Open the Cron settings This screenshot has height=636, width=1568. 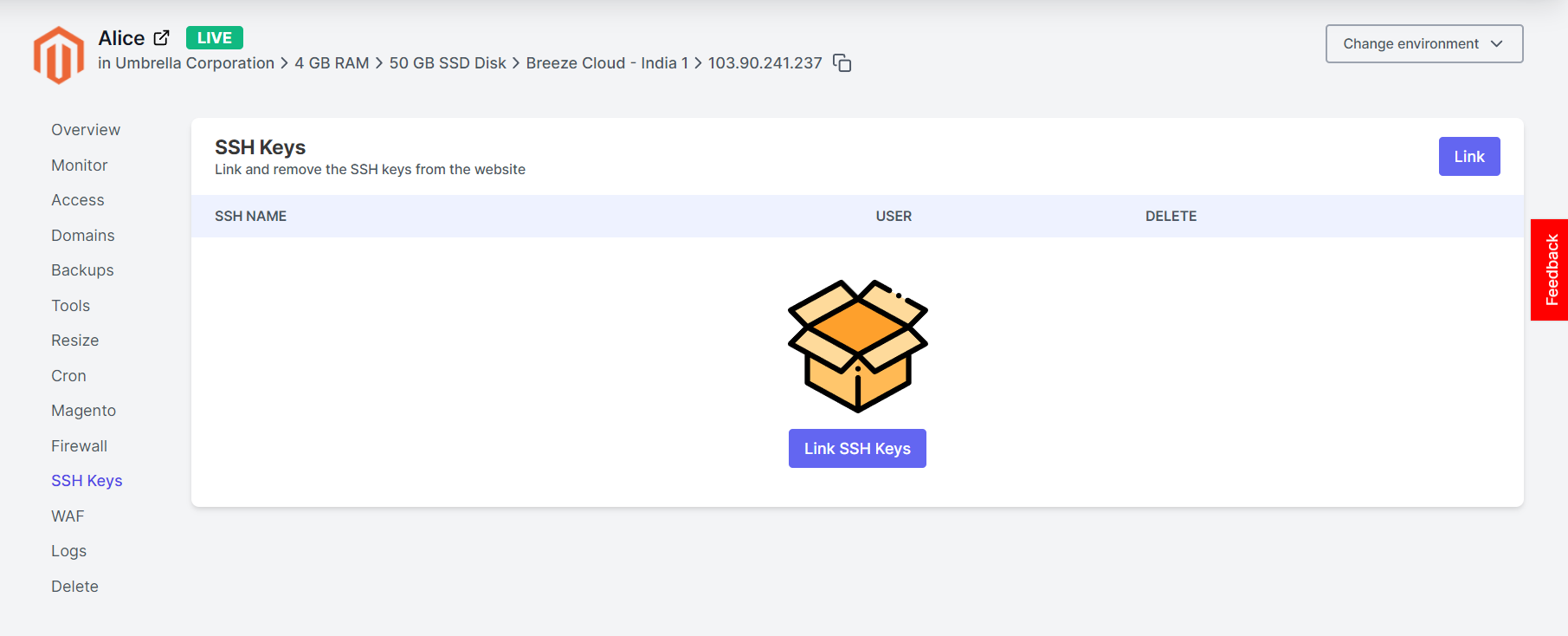tap(68, 376)
